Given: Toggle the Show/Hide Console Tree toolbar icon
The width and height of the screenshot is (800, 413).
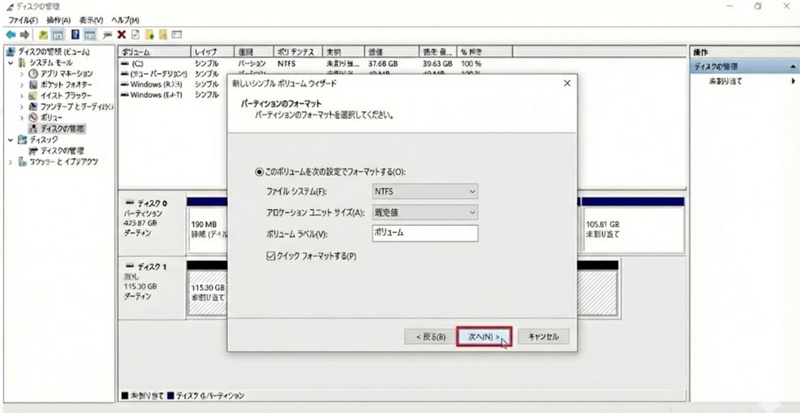Looking at the screenshot, I should [58, 35].
